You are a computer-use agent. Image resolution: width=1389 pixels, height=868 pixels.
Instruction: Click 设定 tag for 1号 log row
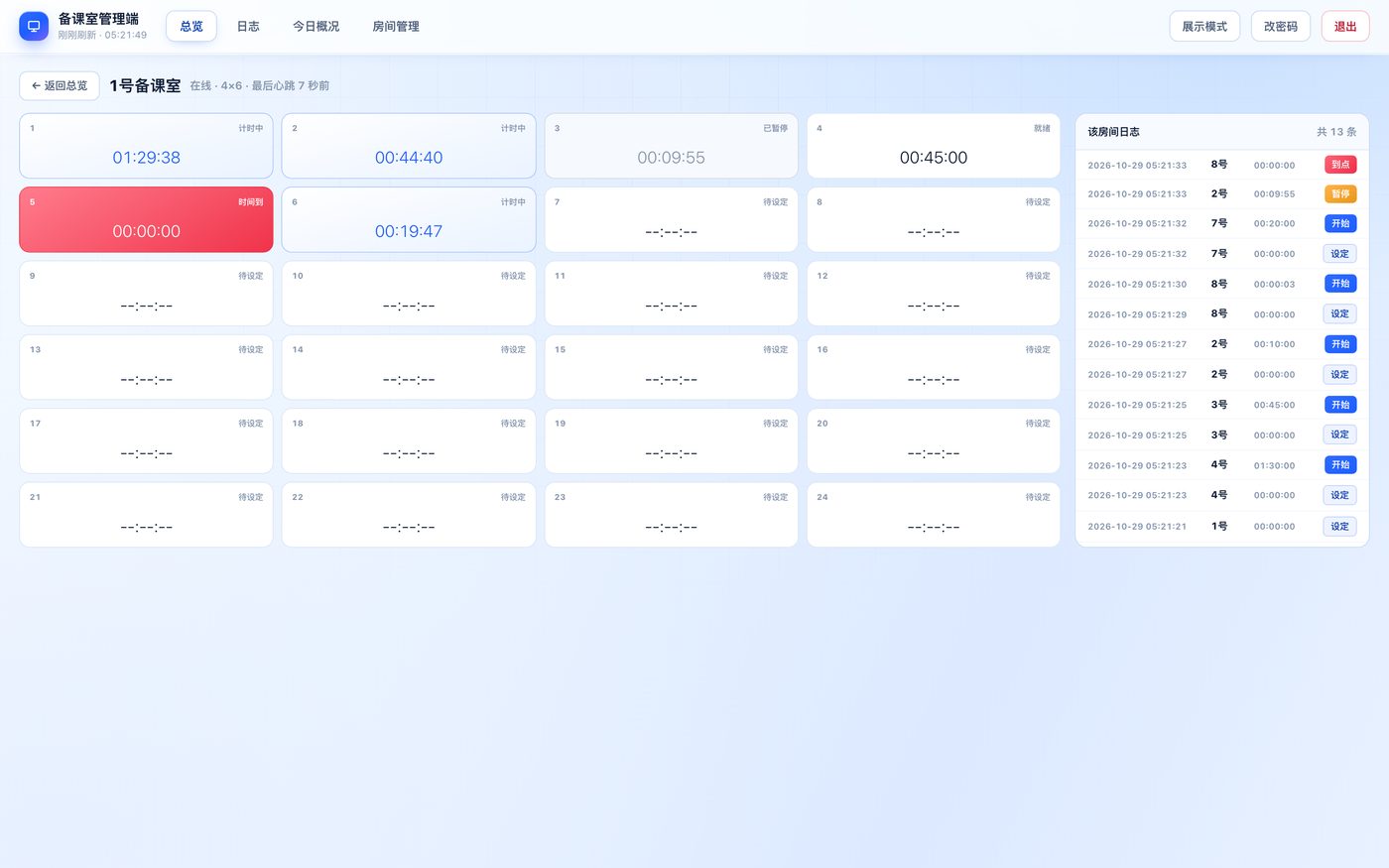(x=1339, y=527)
